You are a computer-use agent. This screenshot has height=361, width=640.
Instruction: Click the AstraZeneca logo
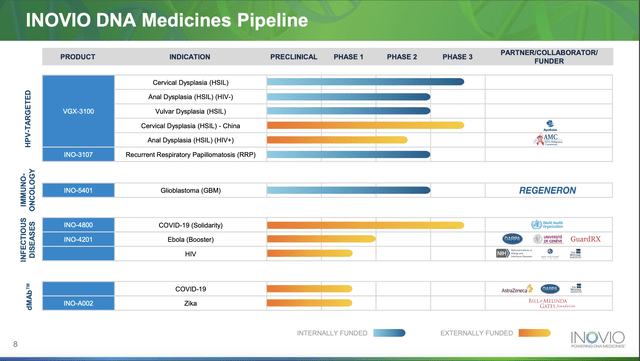click(x=517, y=289)
